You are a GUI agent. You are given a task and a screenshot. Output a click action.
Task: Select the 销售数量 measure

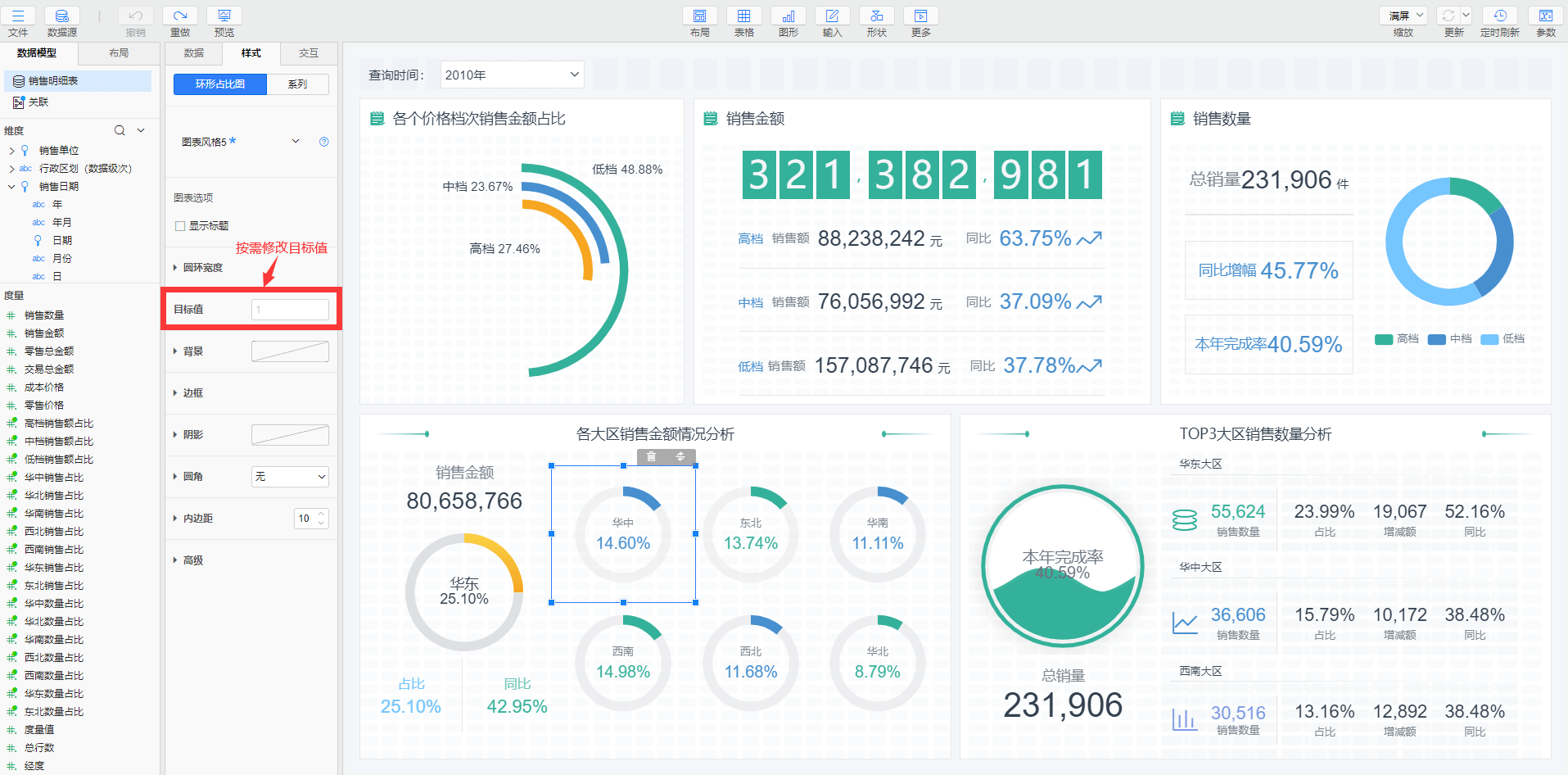point(44,315)
